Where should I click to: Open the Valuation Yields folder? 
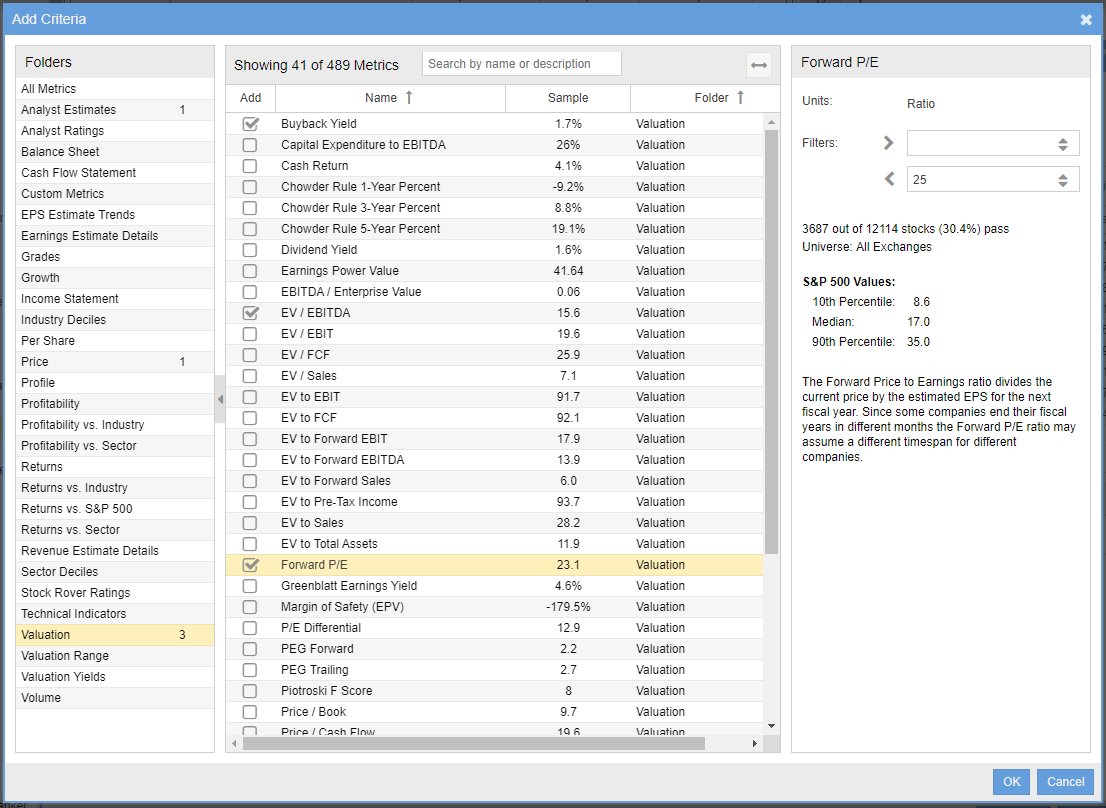[x=63, y=677]
